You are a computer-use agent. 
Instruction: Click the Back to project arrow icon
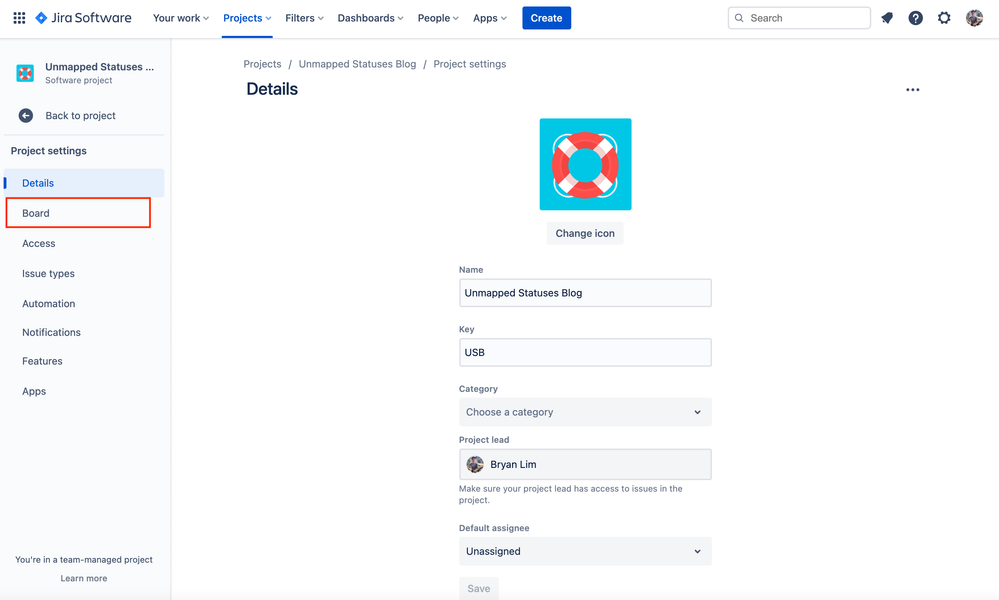coord(25,115)
